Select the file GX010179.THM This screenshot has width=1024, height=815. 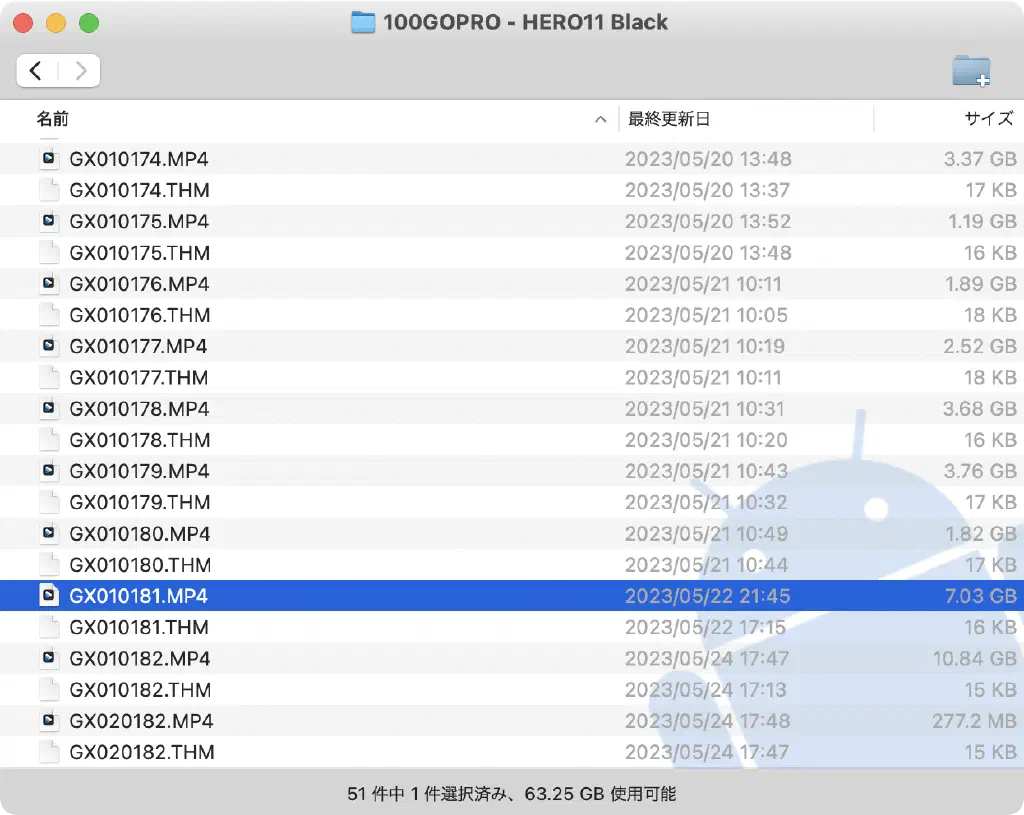[x=139, y=502]
